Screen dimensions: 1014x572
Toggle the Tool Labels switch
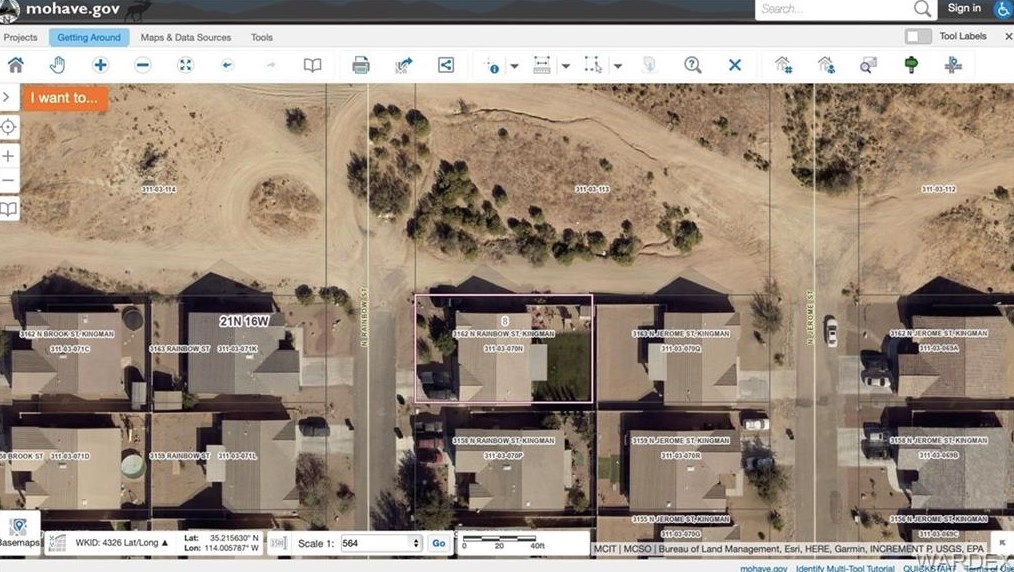[917, 37]
